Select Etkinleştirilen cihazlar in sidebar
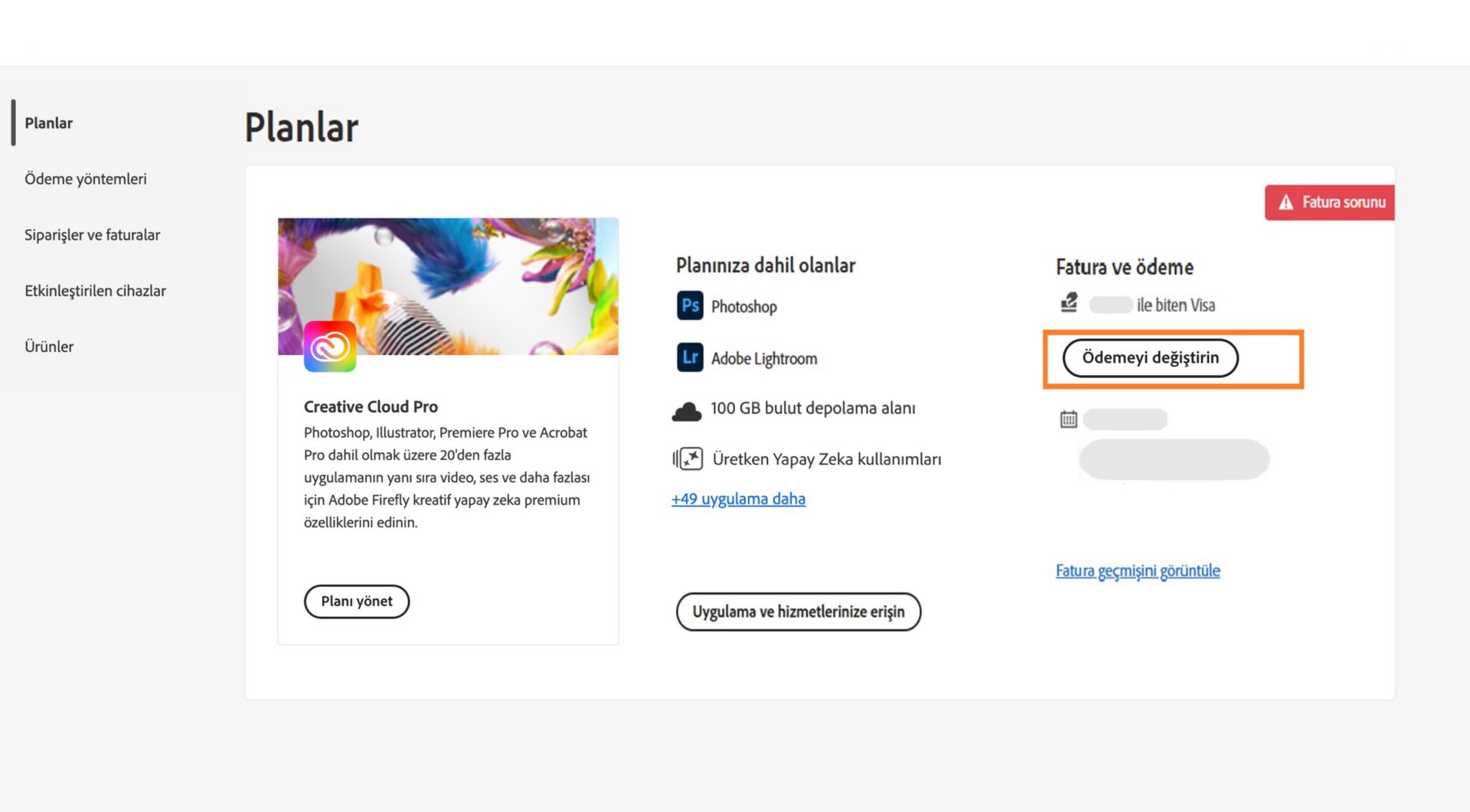 coord(95,290)
